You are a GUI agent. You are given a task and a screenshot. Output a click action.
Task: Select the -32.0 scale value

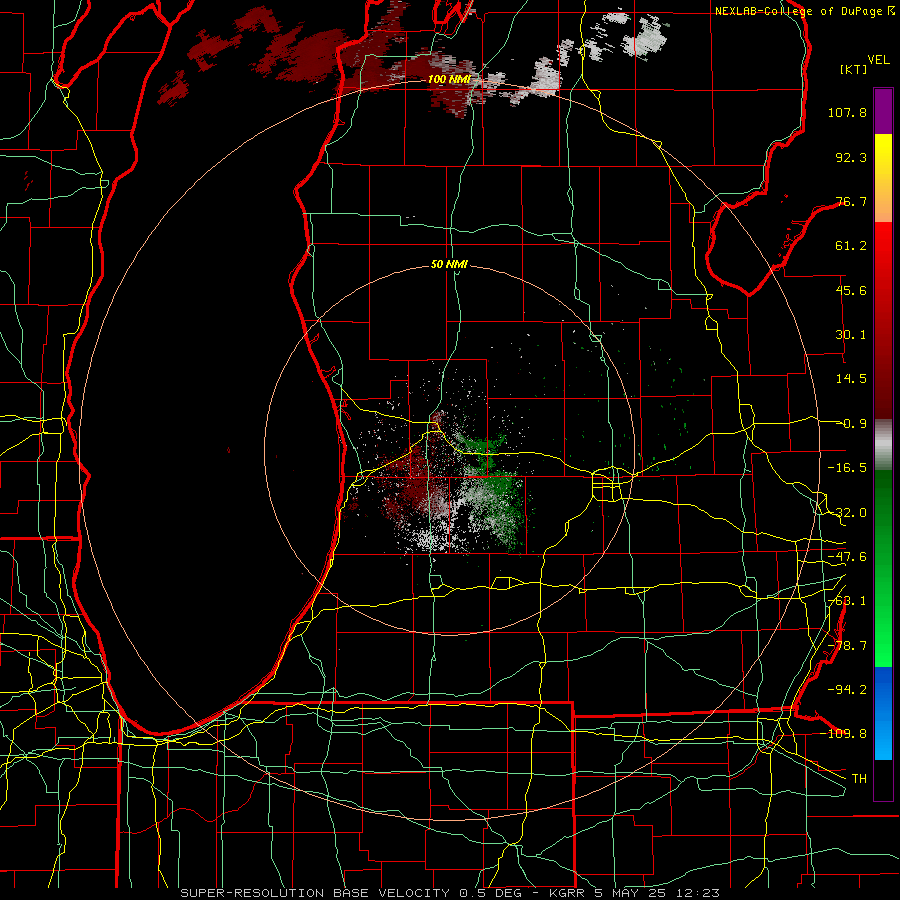(847, 513)
